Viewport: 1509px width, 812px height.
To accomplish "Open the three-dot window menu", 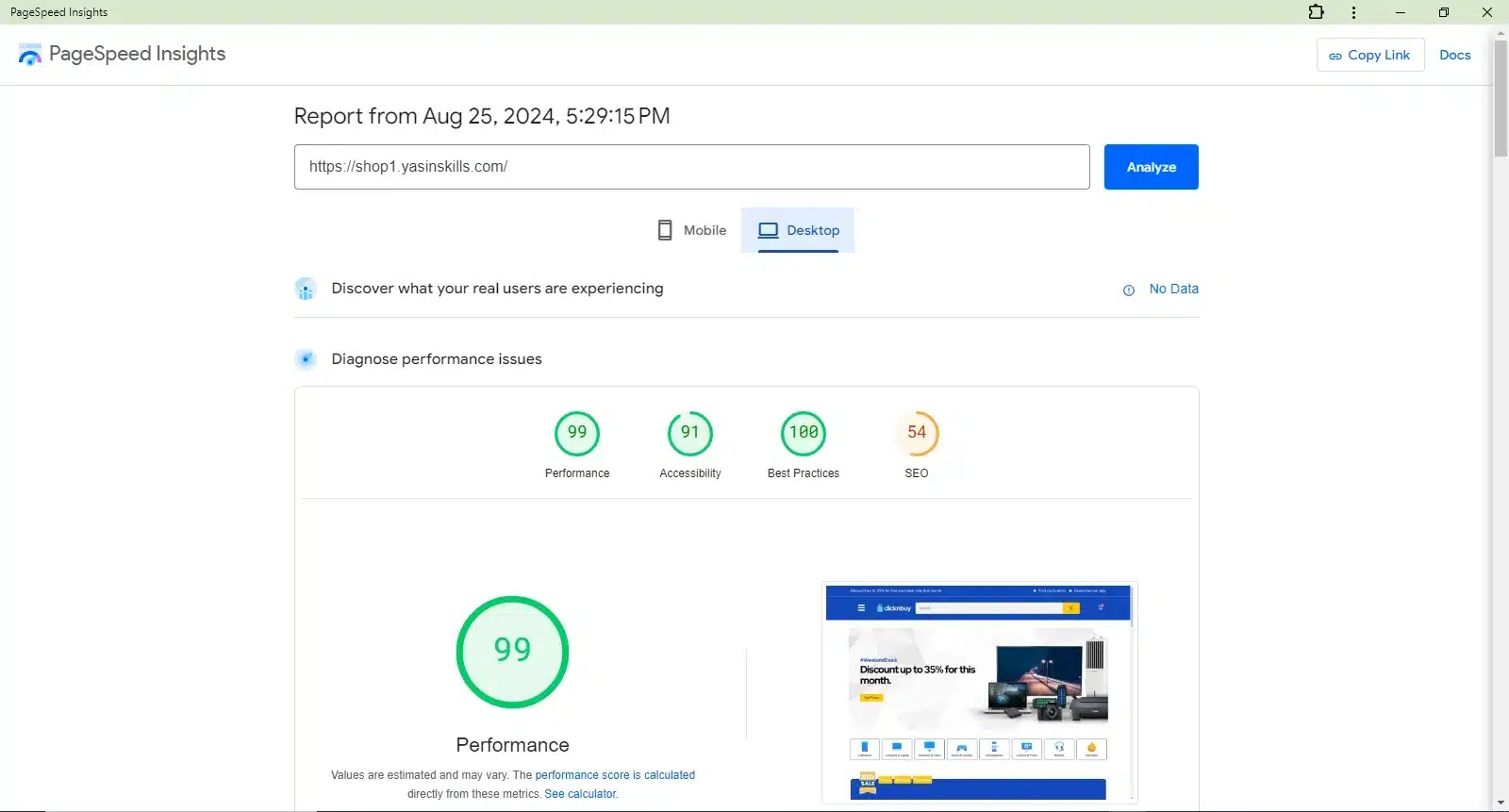I will (1353, 12).
